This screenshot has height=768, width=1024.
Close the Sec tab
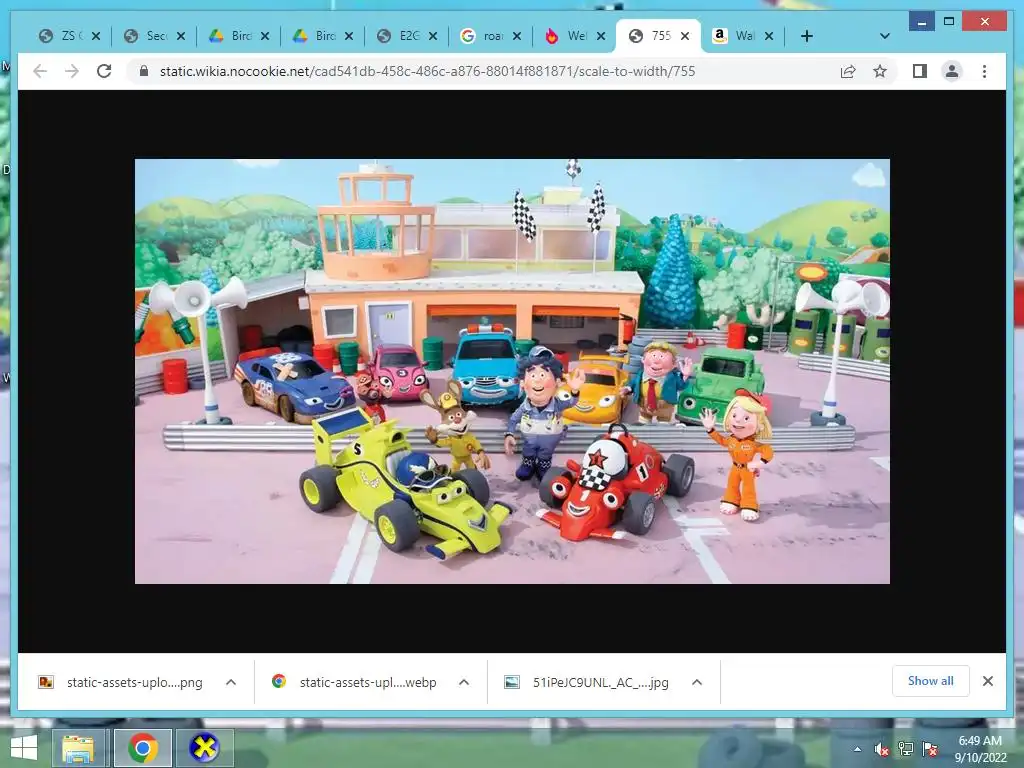coord(181,36)
